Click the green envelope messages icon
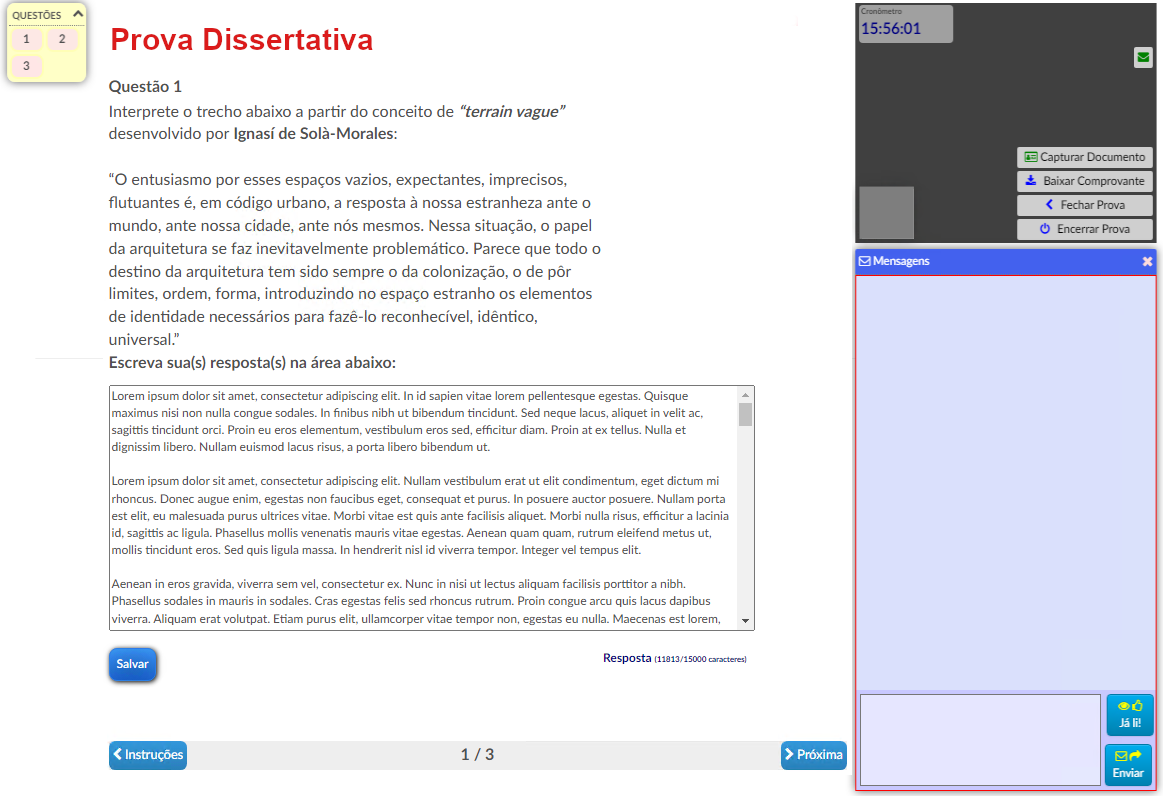The width and height of the screenshot is (1163, 796). 1143,58
